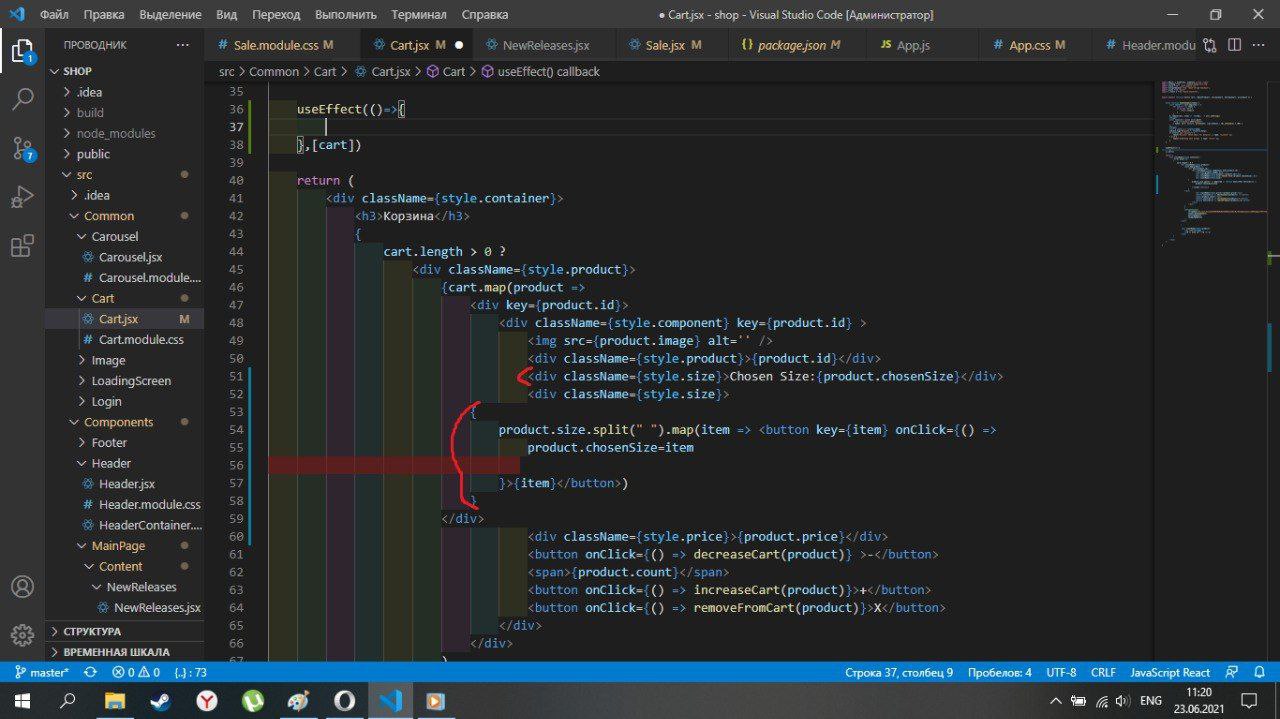Image resolution: width=1280 pixels, height=719 pixels.
Task: Open Yandex Browser from the taskbar
Action: pos(207,700)
